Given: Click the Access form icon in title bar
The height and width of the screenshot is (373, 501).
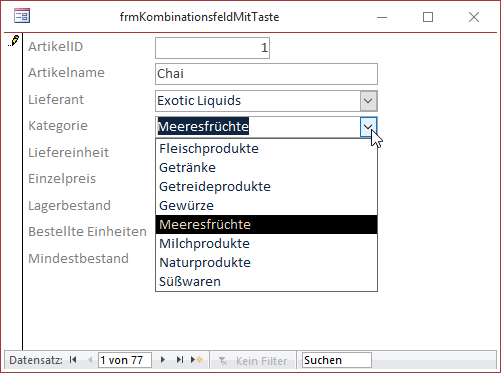Looking at the screenshot, I should (22, 16).
